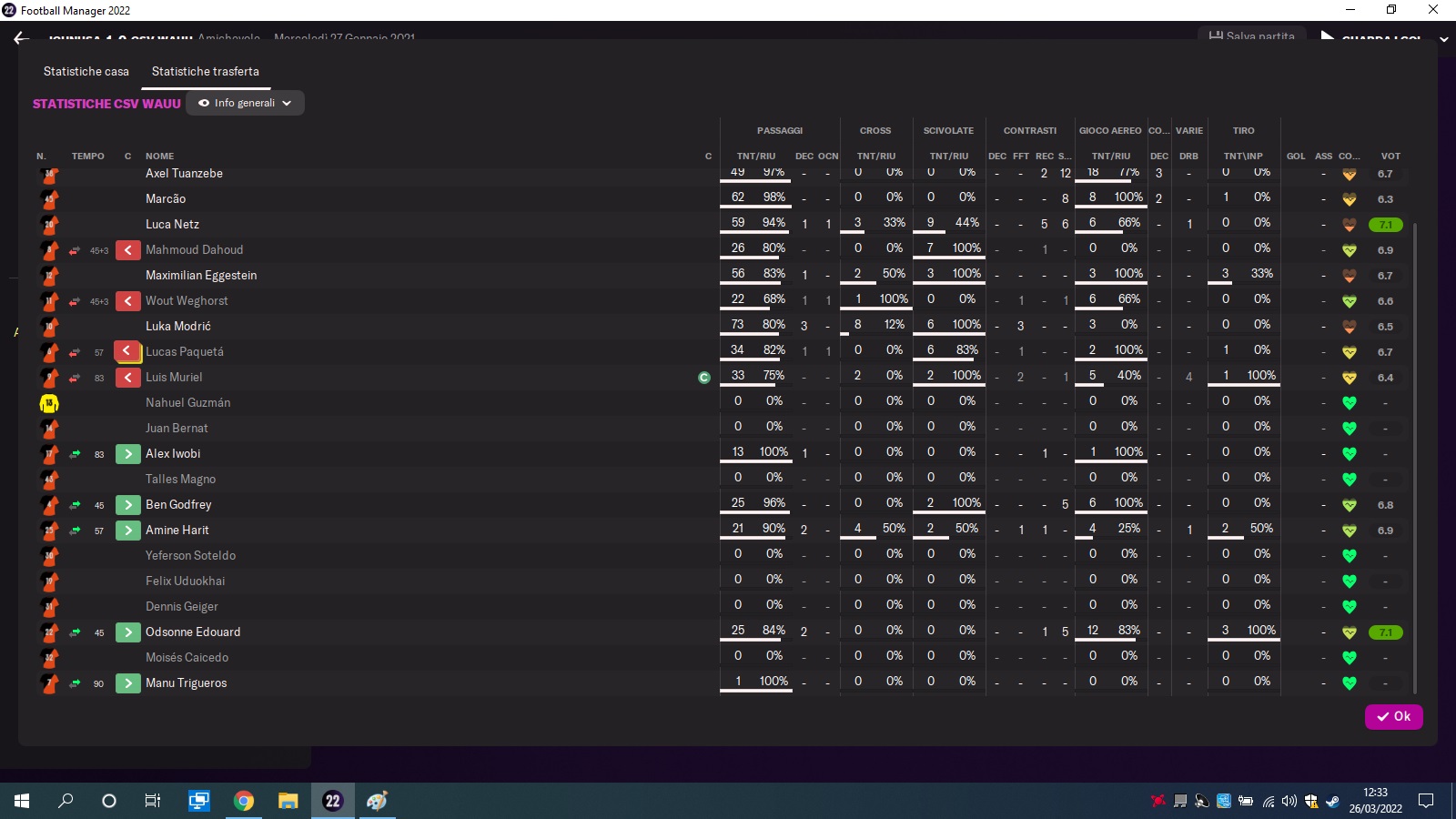
Task: Click the red arrow beside Wout Weghorst
Action: pyautogui.click(x=127, y=301)
